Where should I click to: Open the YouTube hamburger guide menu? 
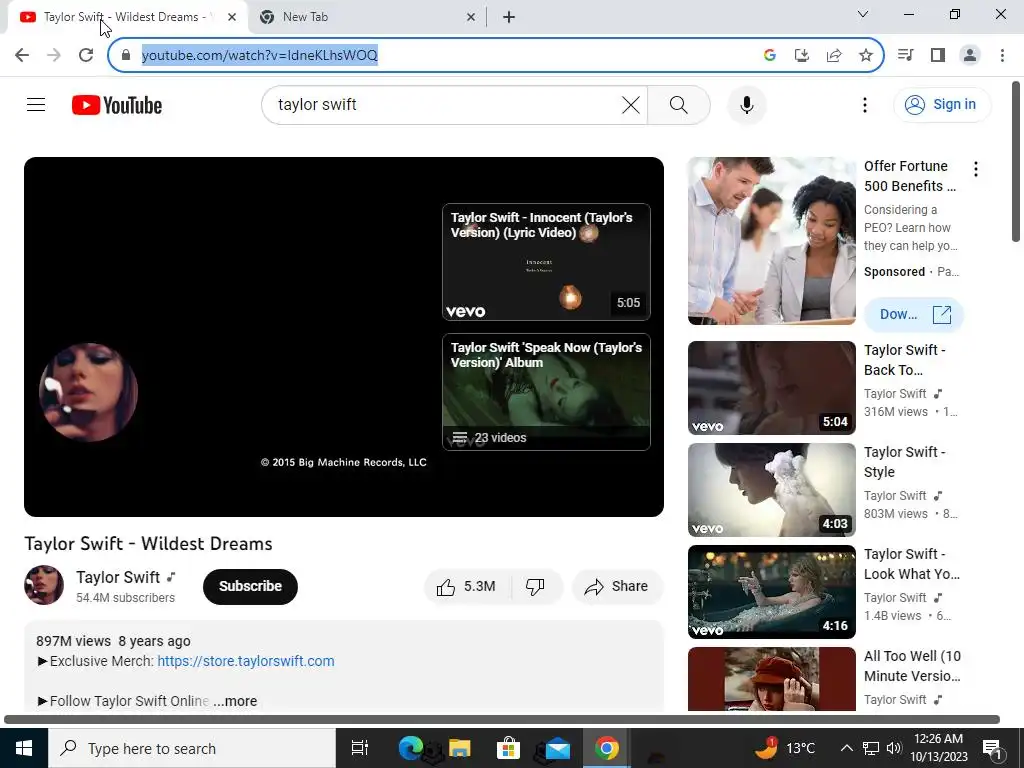36,104
